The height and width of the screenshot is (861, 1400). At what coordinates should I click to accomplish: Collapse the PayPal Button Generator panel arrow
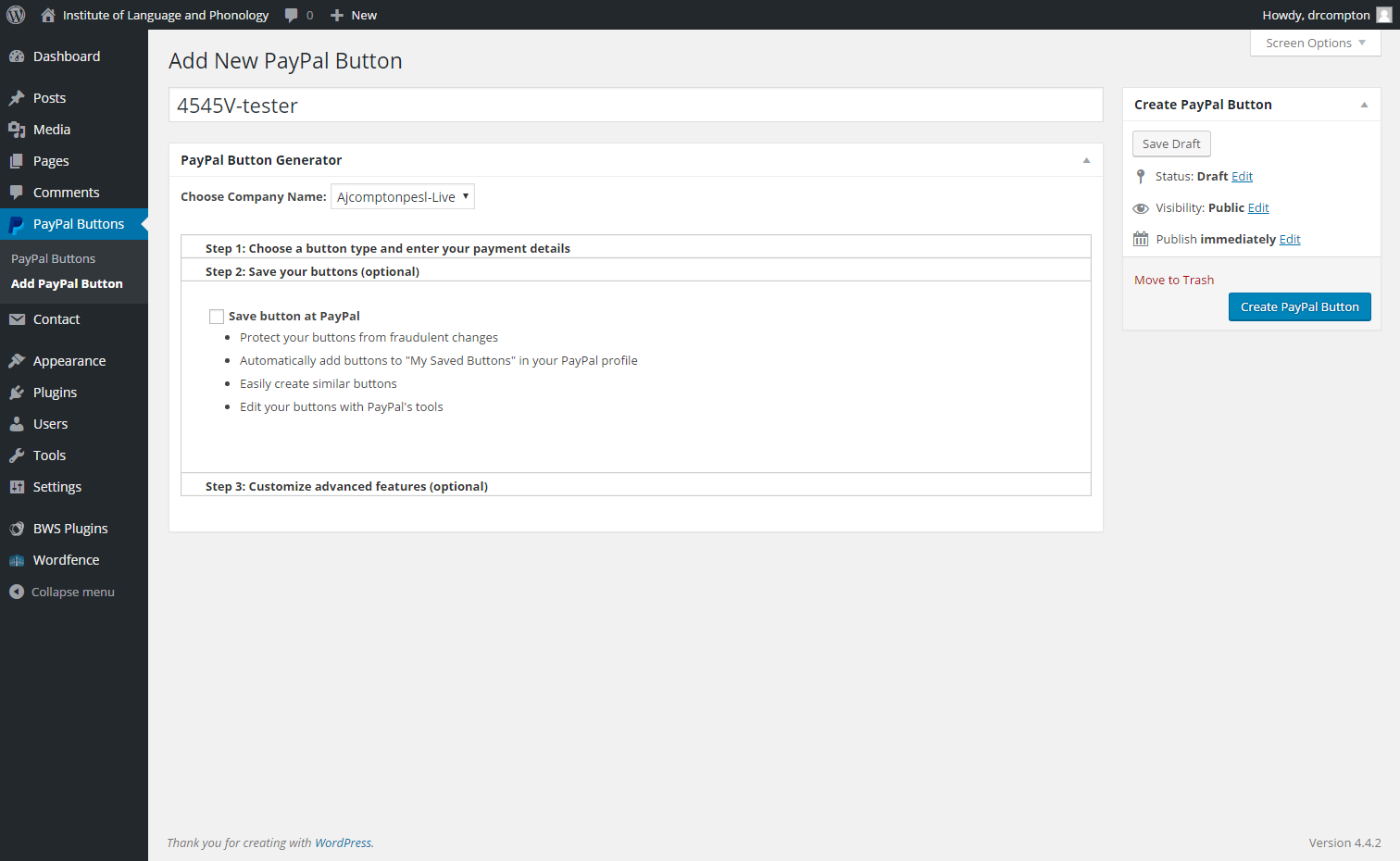point(1086,160)
